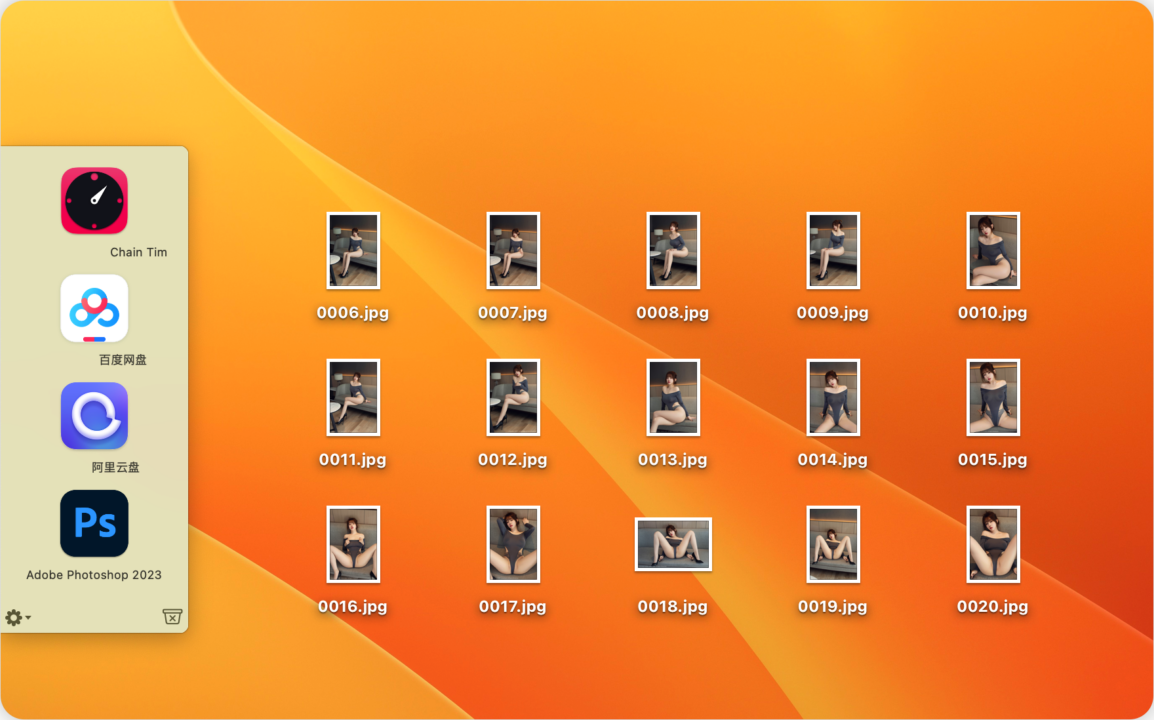
Task: Select the 0012.jpg file thumbnail
Action: (513, 398)
